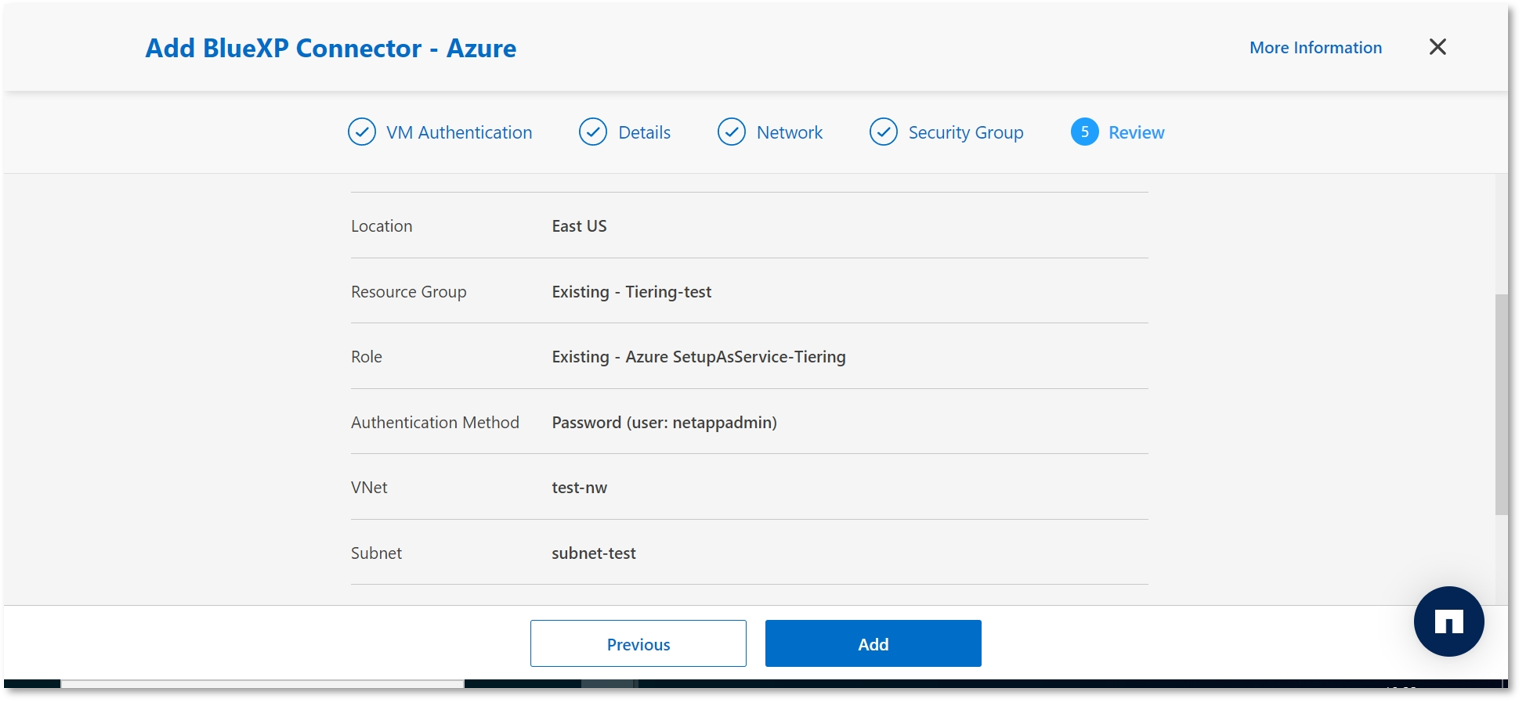
Task: Click the Role field label
Action: (366, 357)
